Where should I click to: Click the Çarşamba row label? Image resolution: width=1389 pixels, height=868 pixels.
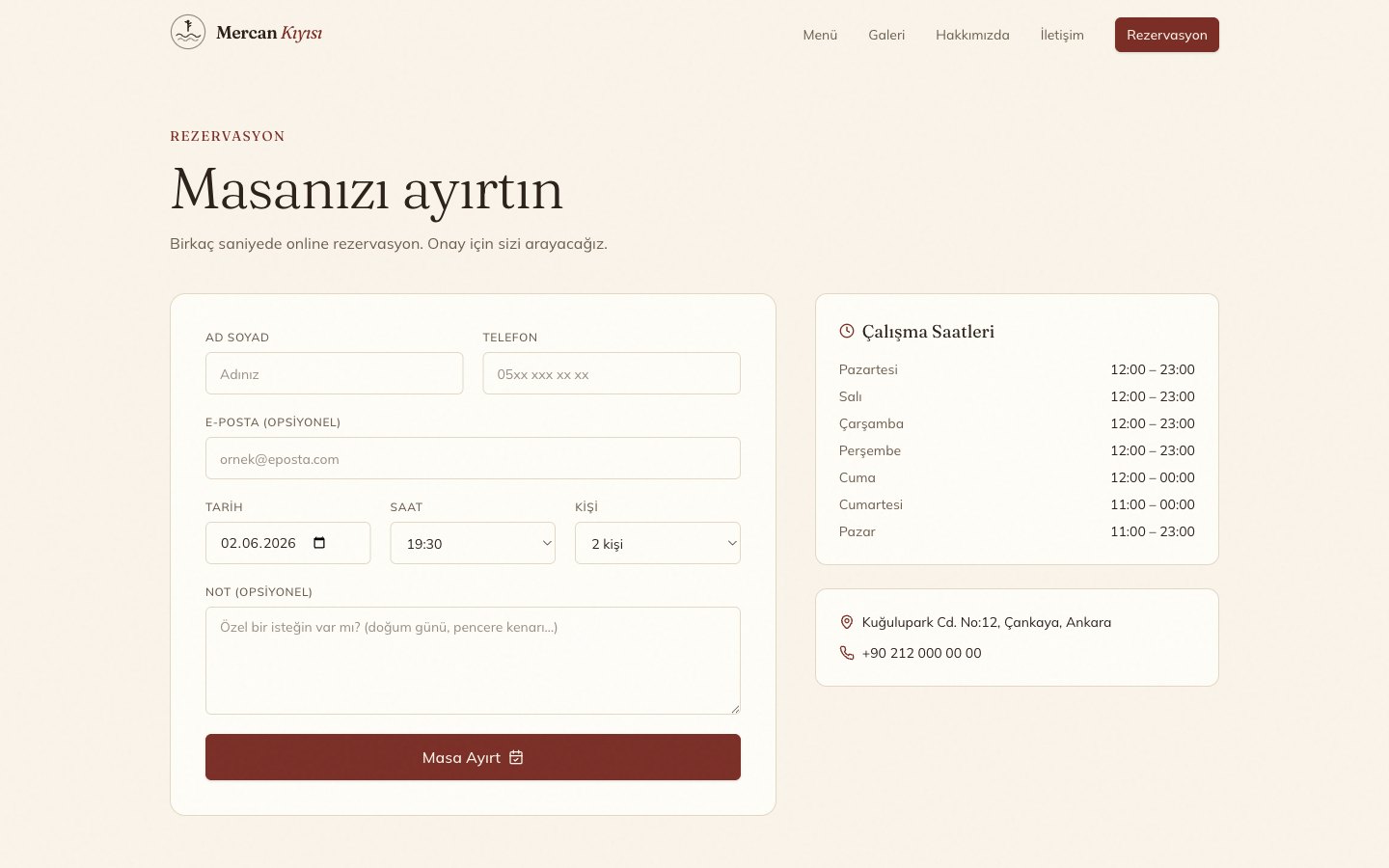tap(871, 423)
